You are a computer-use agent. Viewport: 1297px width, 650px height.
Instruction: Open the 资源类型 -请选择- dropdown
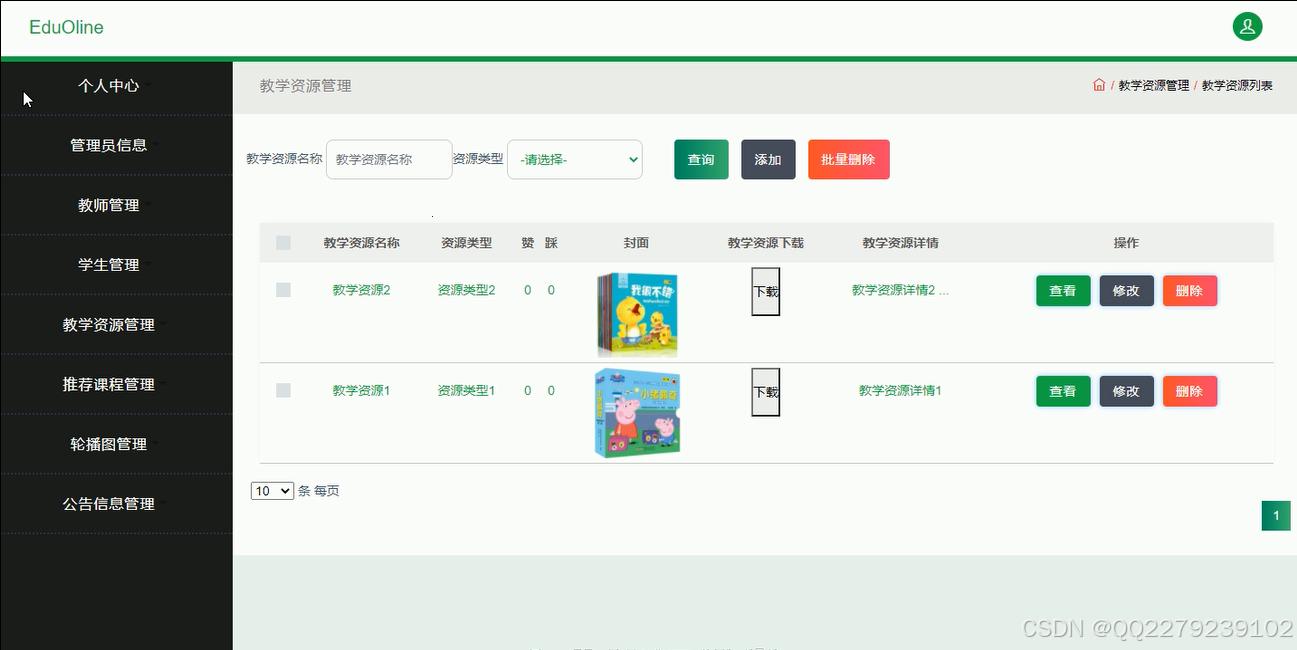(575, 159)
